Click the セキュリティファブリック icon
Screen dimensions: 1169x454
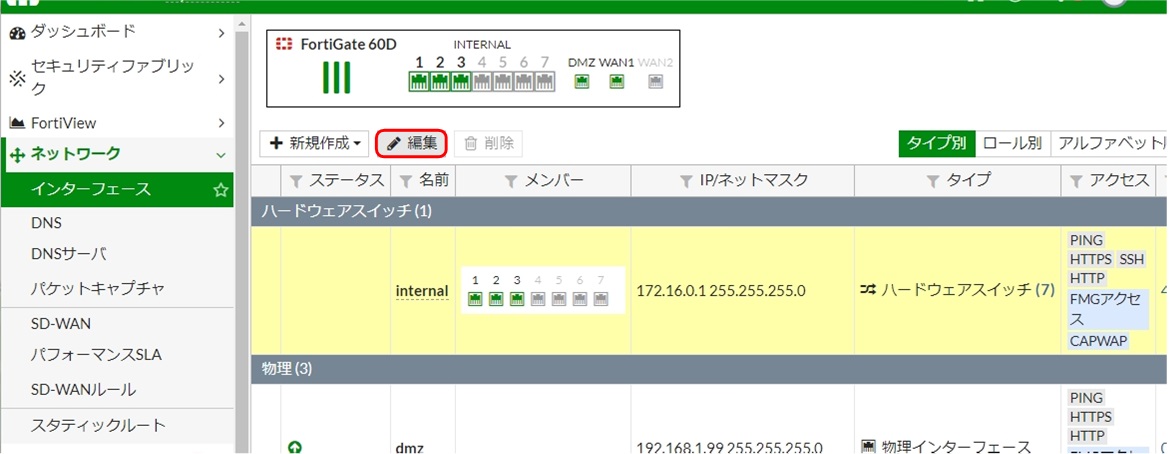tap(18, 78)
